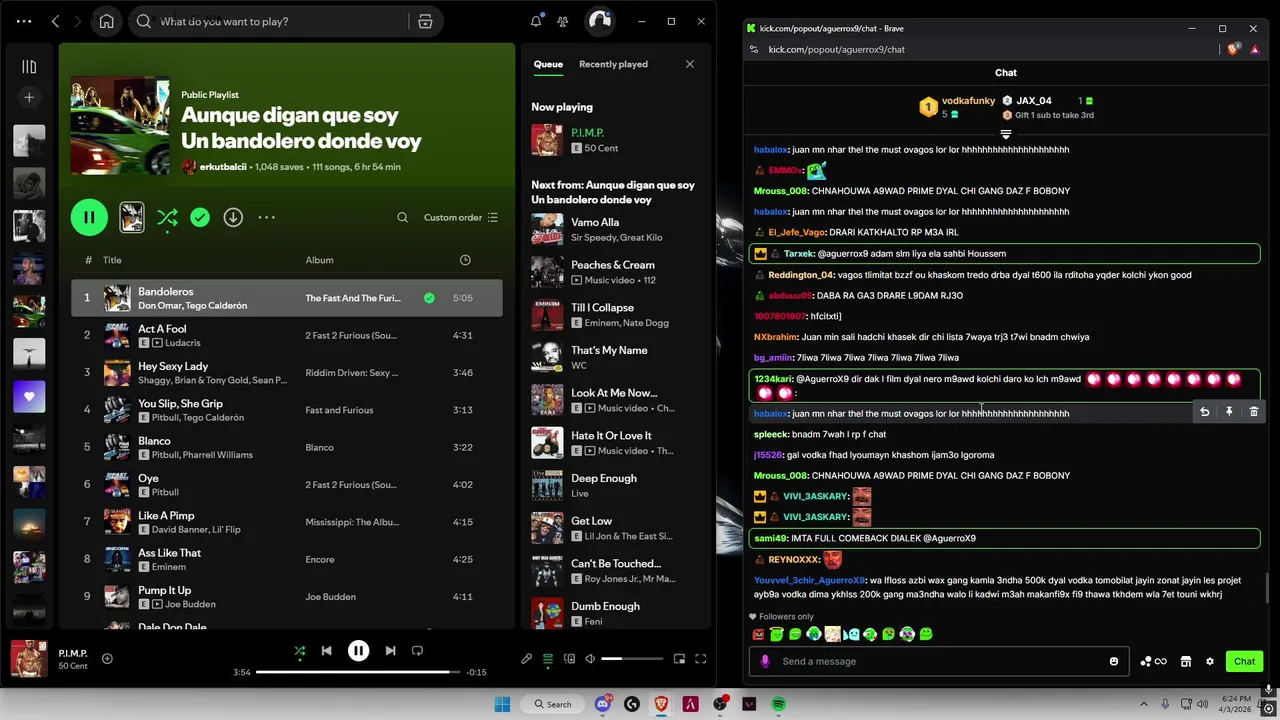The width and height of the screenshot is (1280, 720).
Task: Pause the playlist with the big green button
Action: click(x=89, y=217)
